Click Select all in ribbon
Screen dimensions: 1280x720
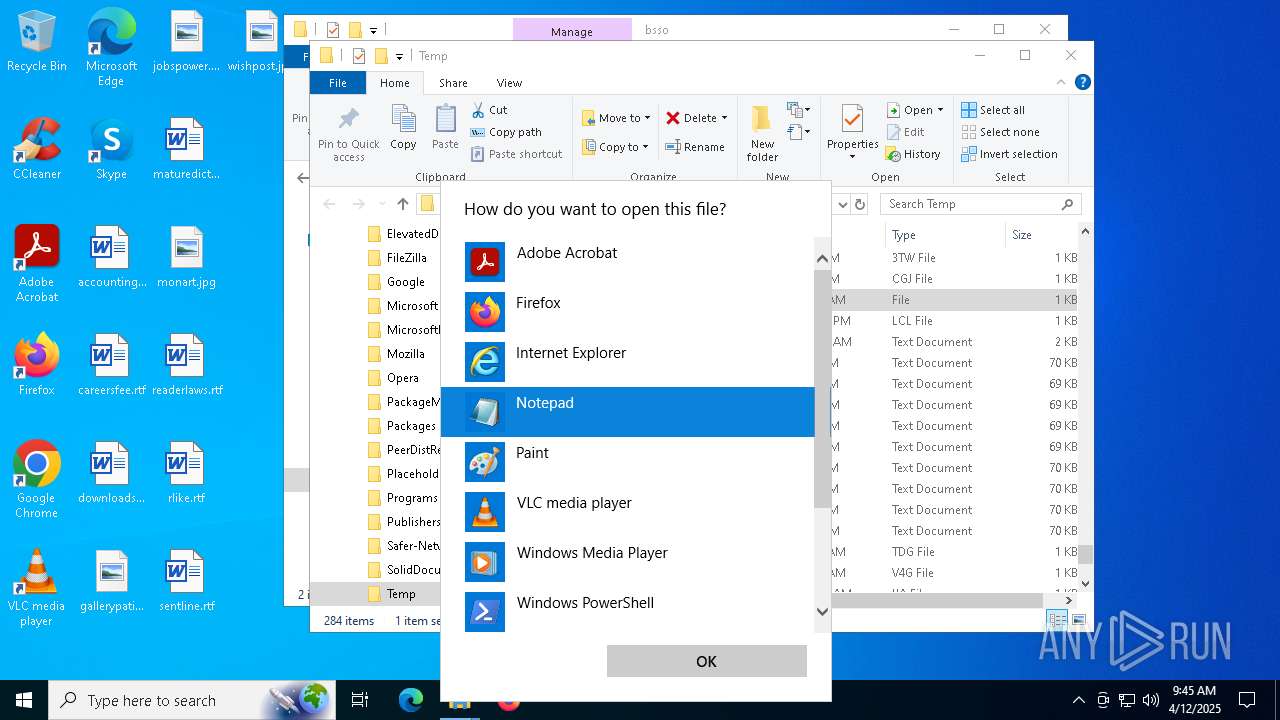pos(993,110)
